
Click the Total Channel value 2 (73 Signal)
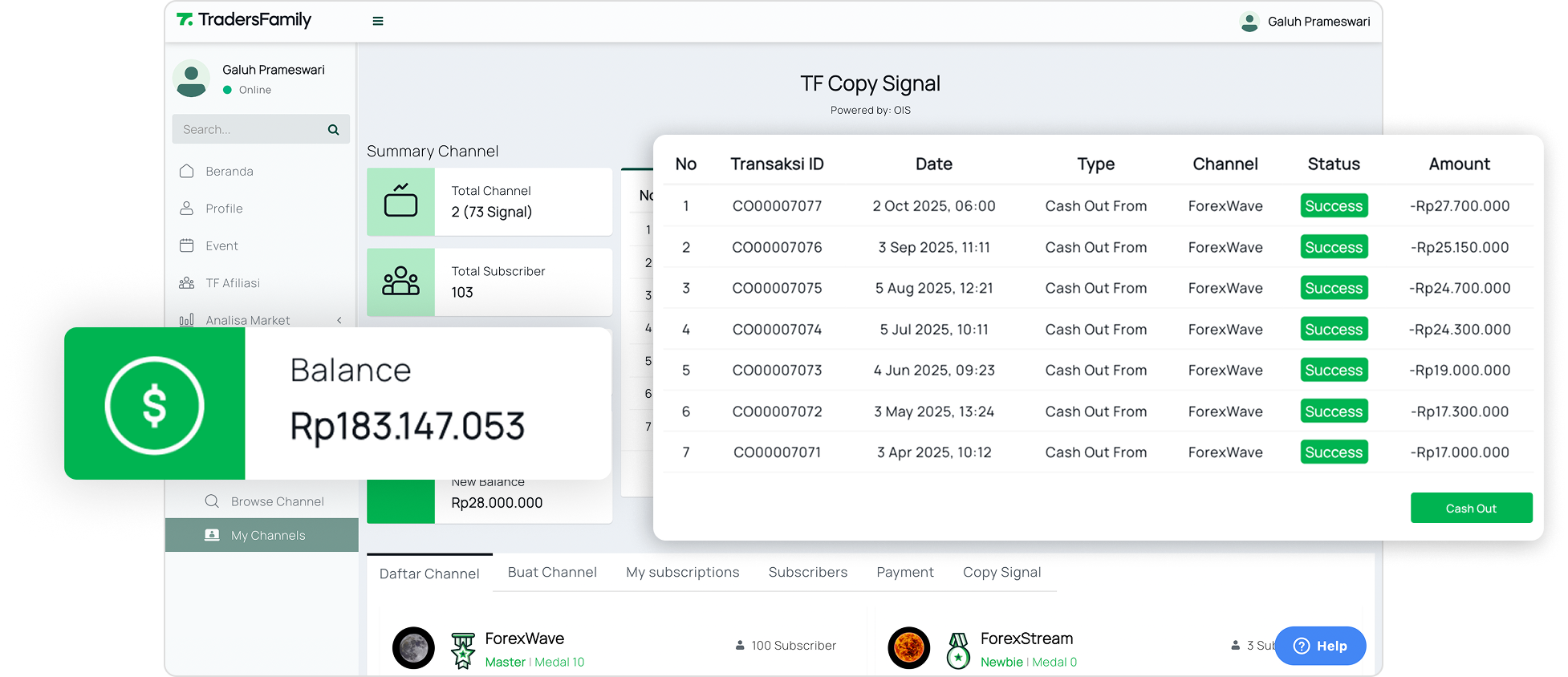492,212
